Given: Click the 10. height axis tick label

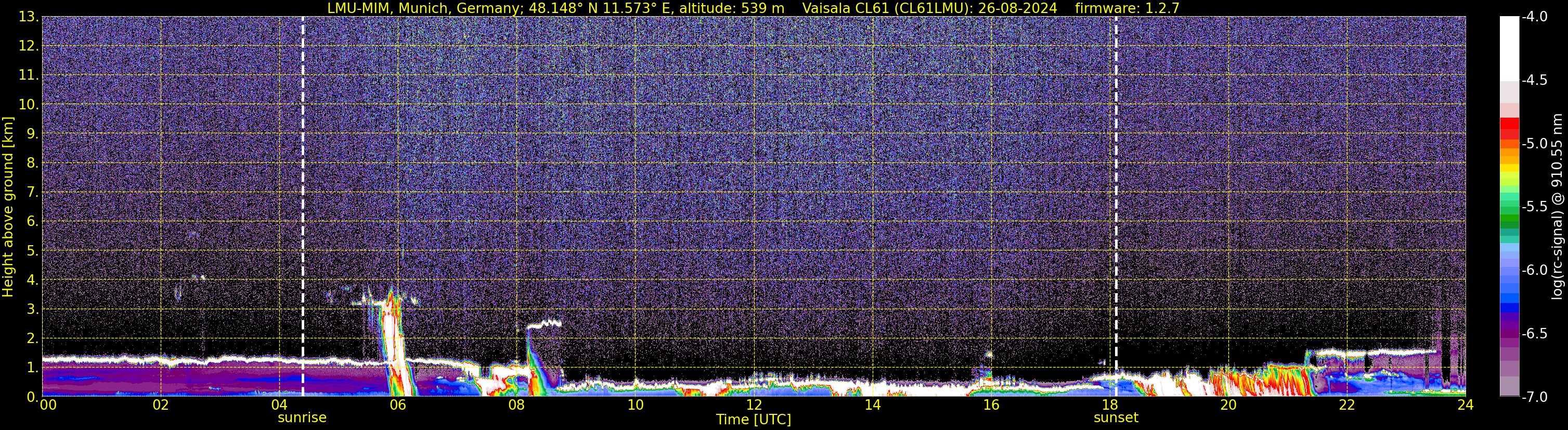Looking at the screenshot, I should [x=29, y=104].
